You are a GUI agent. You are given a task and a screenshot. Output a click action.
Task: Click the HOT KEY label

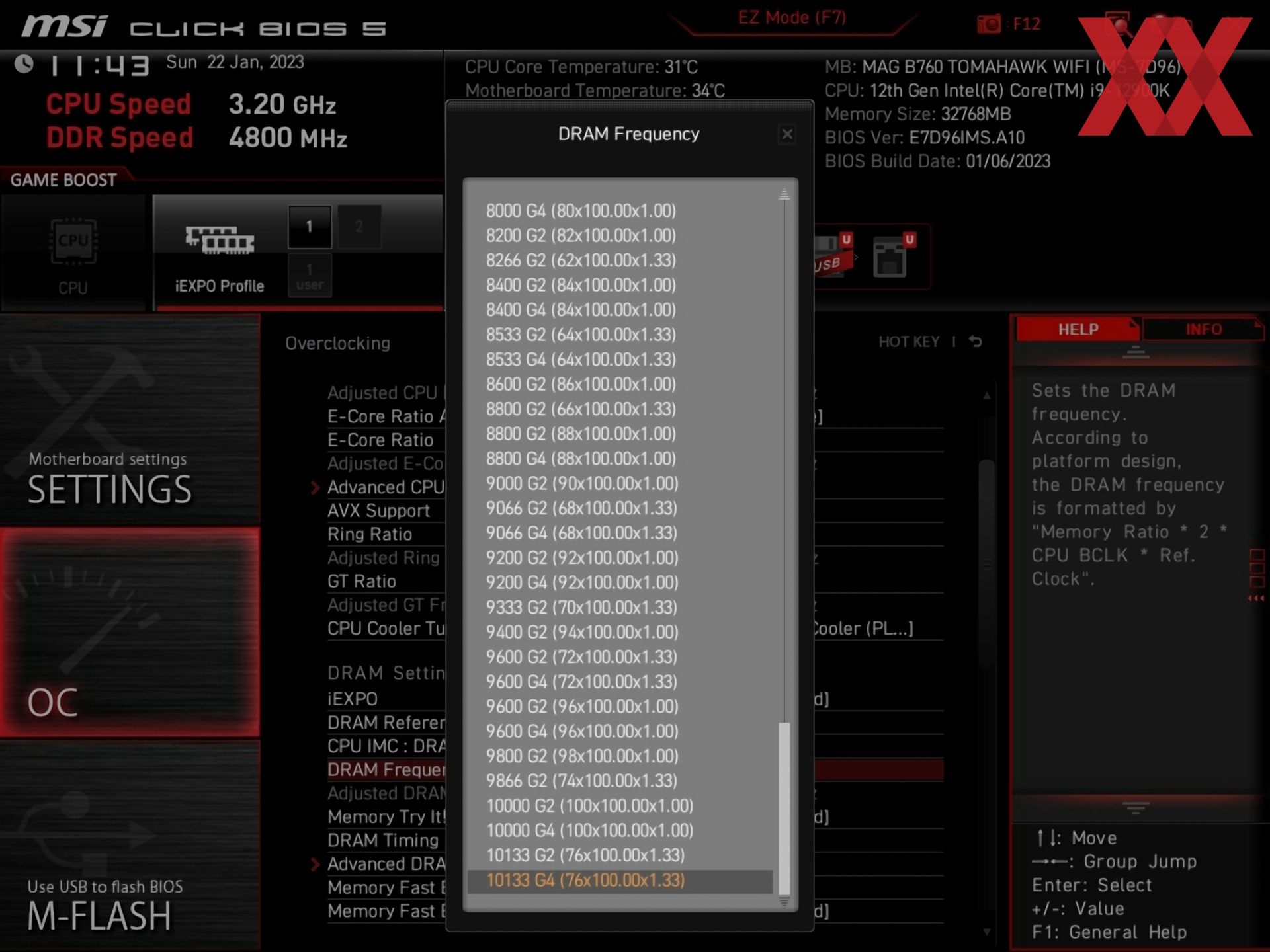coord(909,342)
